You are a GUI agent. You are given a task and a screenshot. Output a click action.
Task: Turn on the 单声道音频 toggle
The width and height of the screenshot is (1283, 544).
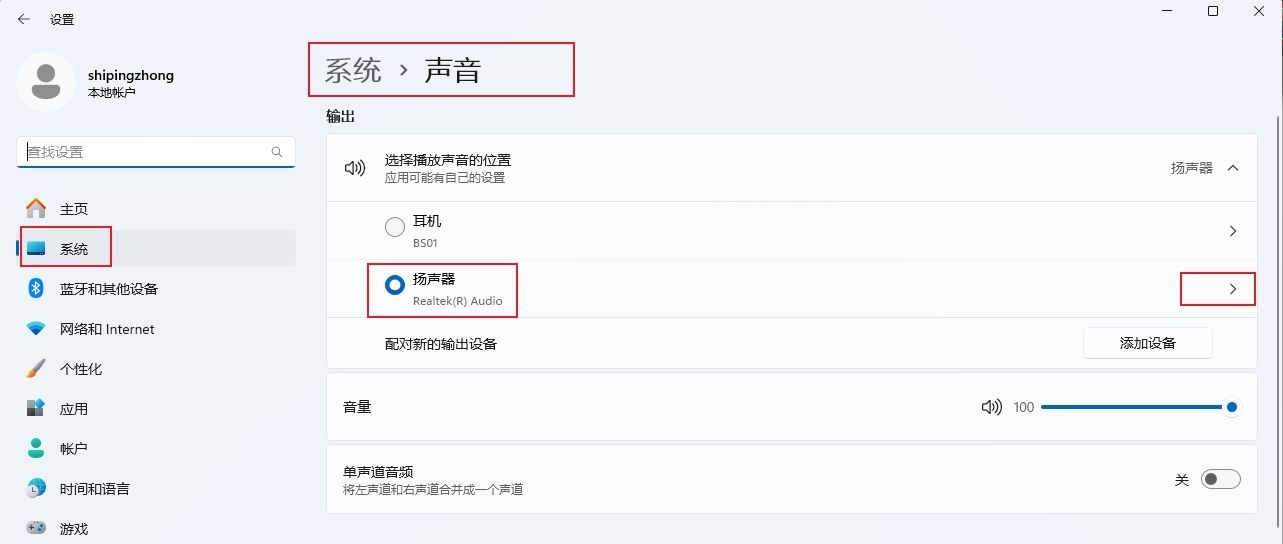click(1221, 480)
